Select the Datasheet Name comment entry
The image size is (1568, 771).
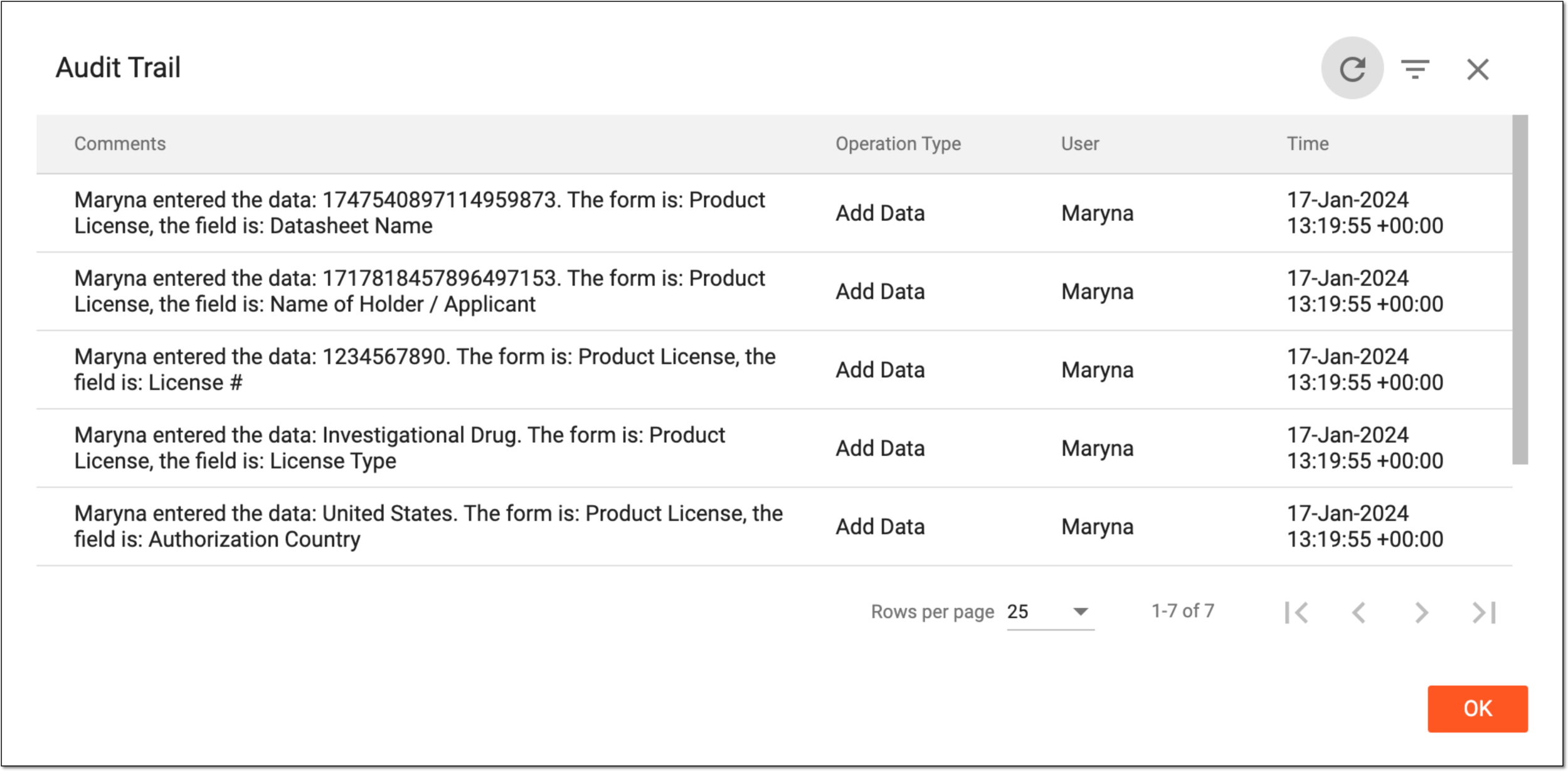(x=420, y=213)
